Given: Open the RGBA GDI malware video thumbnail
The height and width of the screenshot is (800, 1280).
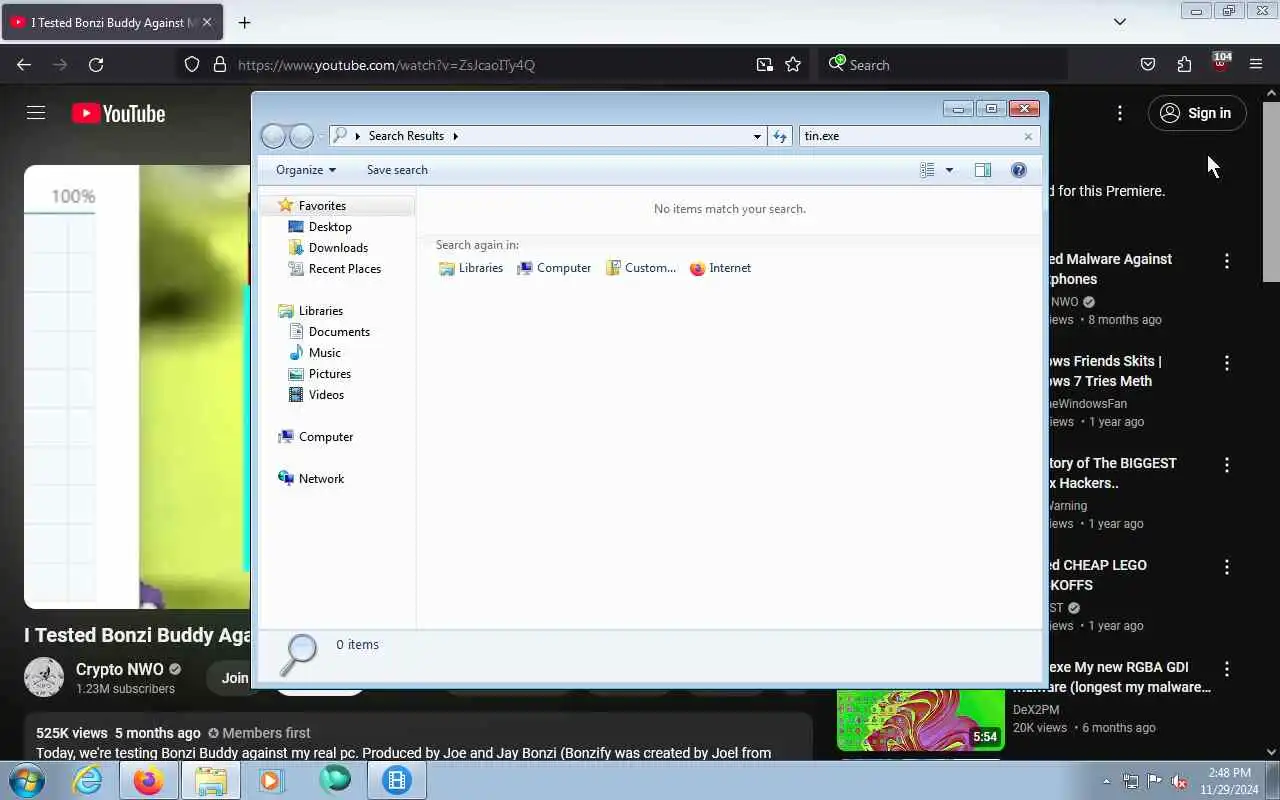Looking at the screenshot, I should (921, 719).
